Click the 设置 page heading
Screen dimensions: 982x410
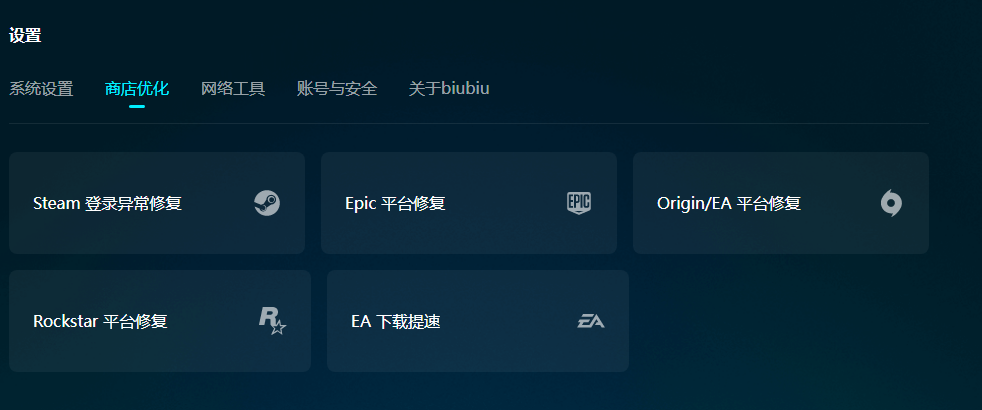point(25,36)
